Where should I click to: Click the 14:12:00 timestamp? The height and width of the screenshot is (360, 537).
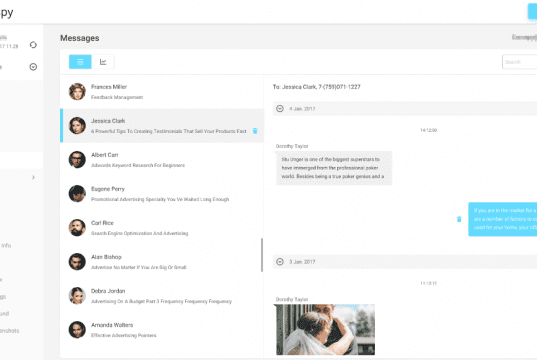click(428, 130)
